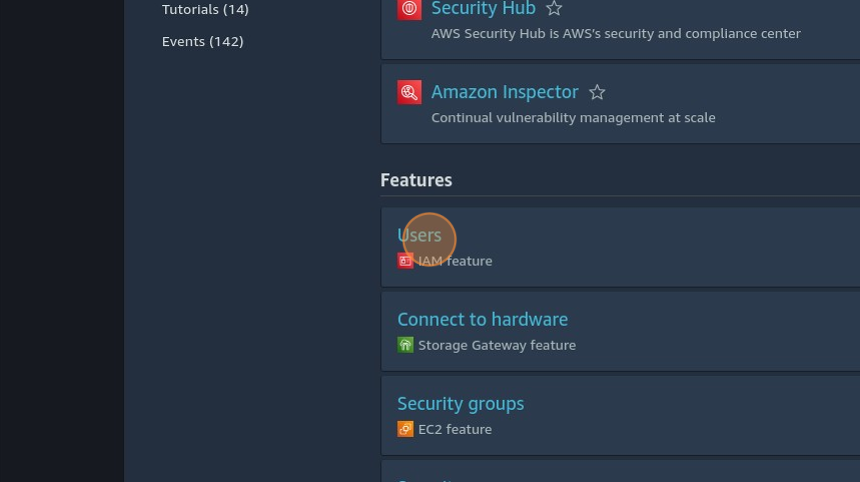This screenshot has width=860, height=482.
Task: Click the Amazon Inspector service icon
Action: pyautogui.click(x=409, y=92)
